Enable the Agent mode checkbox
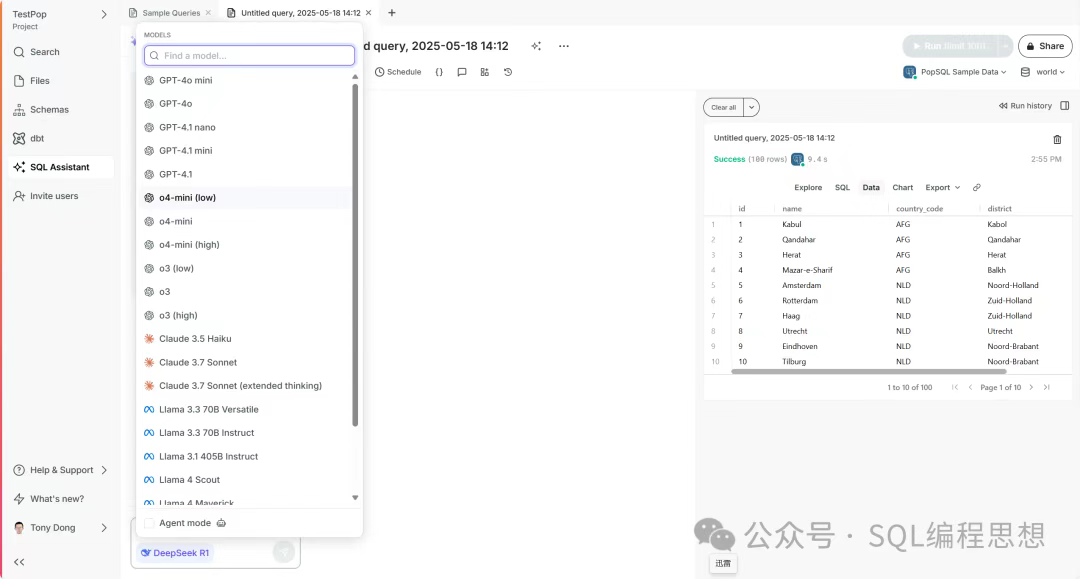 tap(149, 523)
